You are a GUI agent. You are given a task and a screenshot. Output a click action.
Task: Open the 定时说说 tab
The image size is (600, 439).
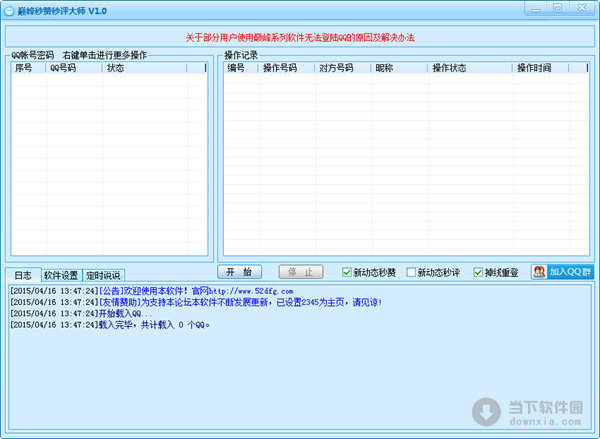click(103, 275)
